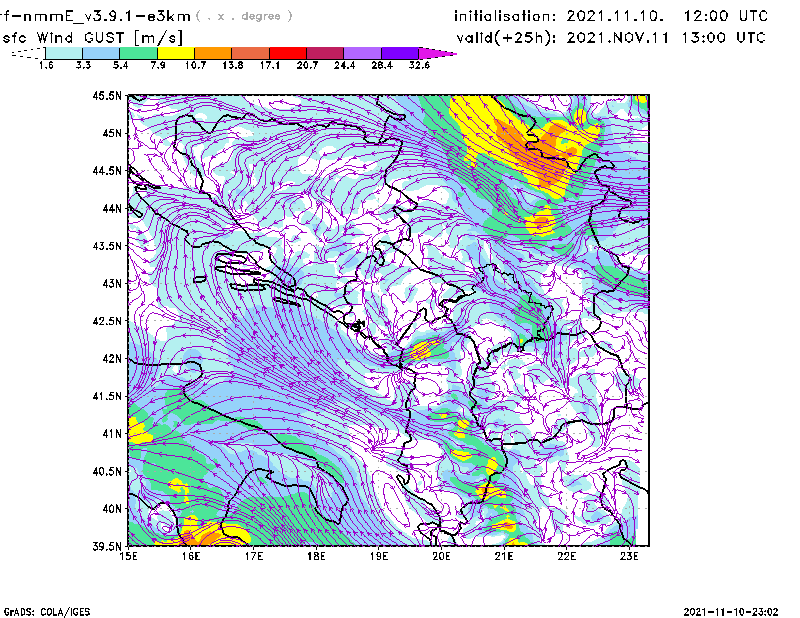Click the legend value 10.7
The width and height of the screenshot is (800, 618).
tap(195, 65)
